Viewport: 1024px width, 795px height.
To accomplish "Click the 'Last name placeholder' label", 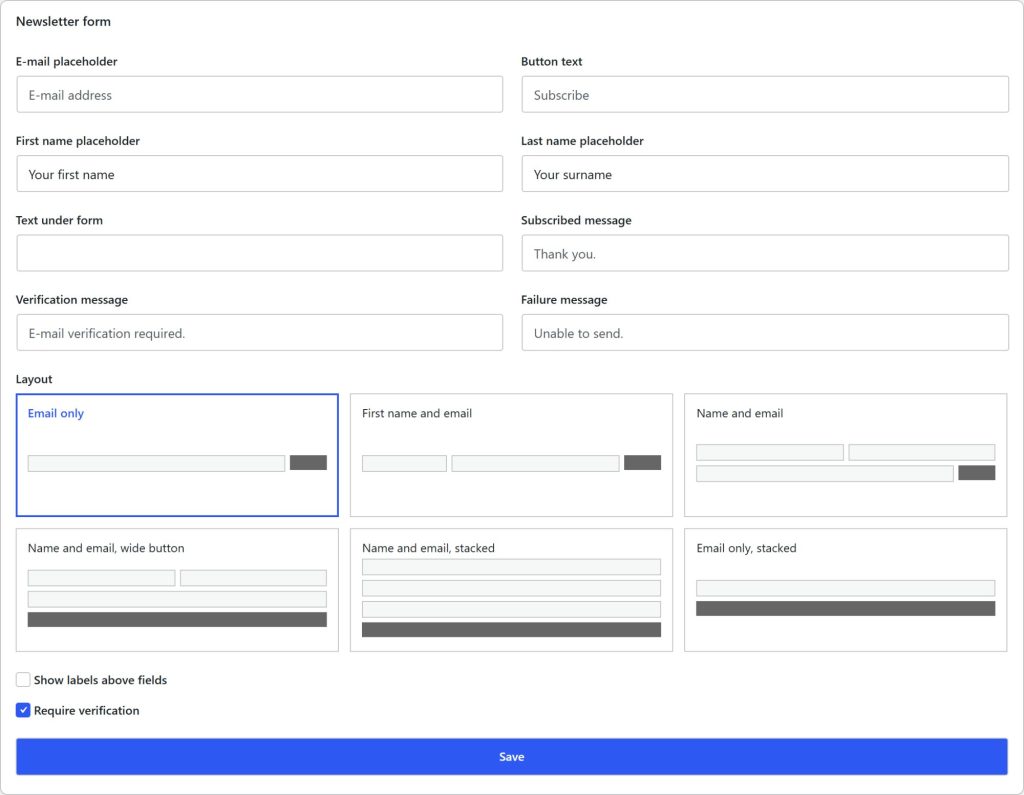I will [583, 141].
